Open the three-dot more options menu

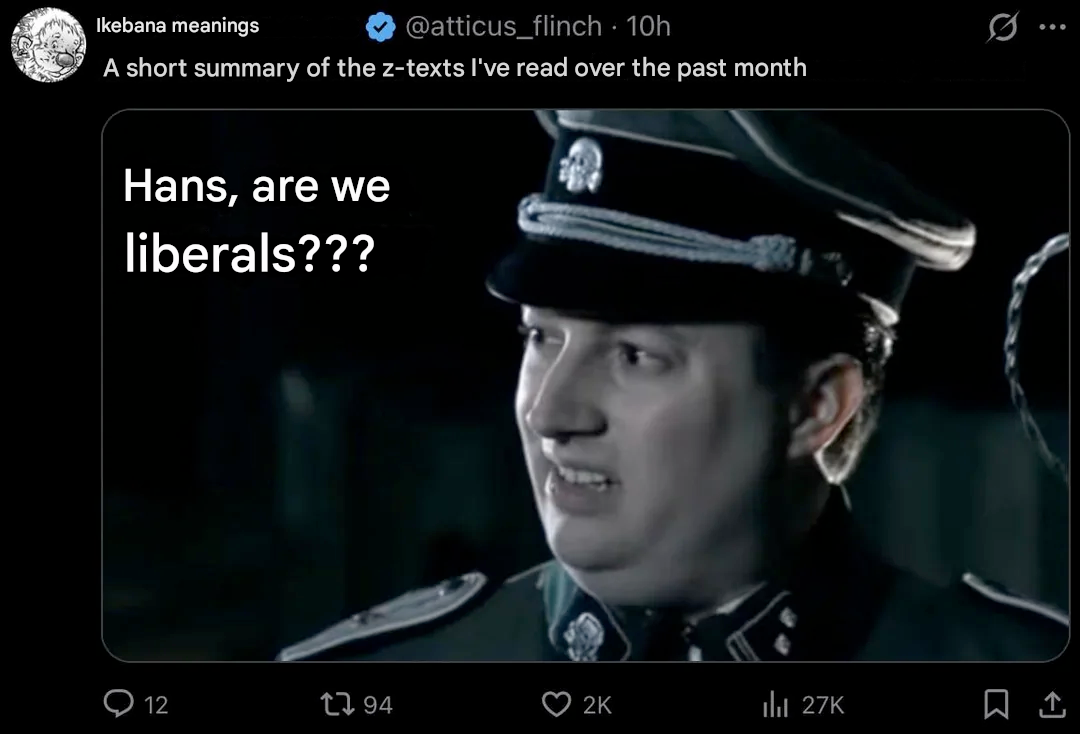pos(1052,28)
